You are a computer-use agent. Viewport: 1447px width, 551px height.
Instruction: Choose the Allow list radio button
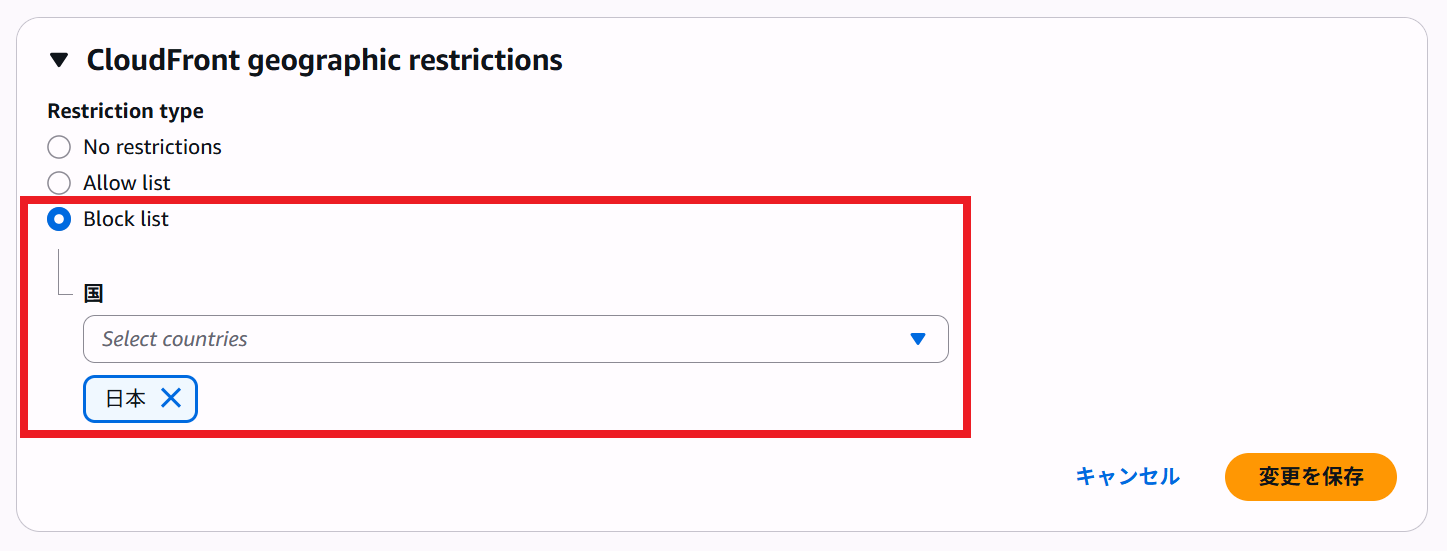[60, 183]
